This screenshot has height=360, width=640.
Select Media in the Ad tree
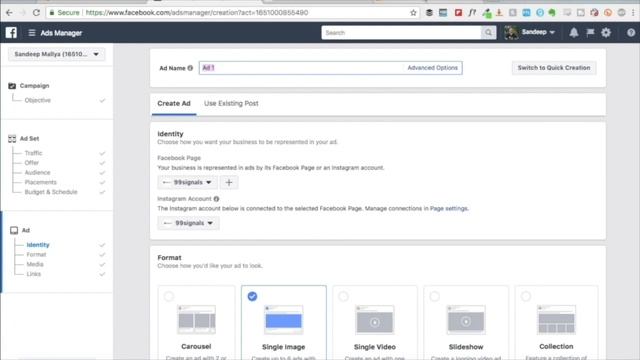(35, 264)
